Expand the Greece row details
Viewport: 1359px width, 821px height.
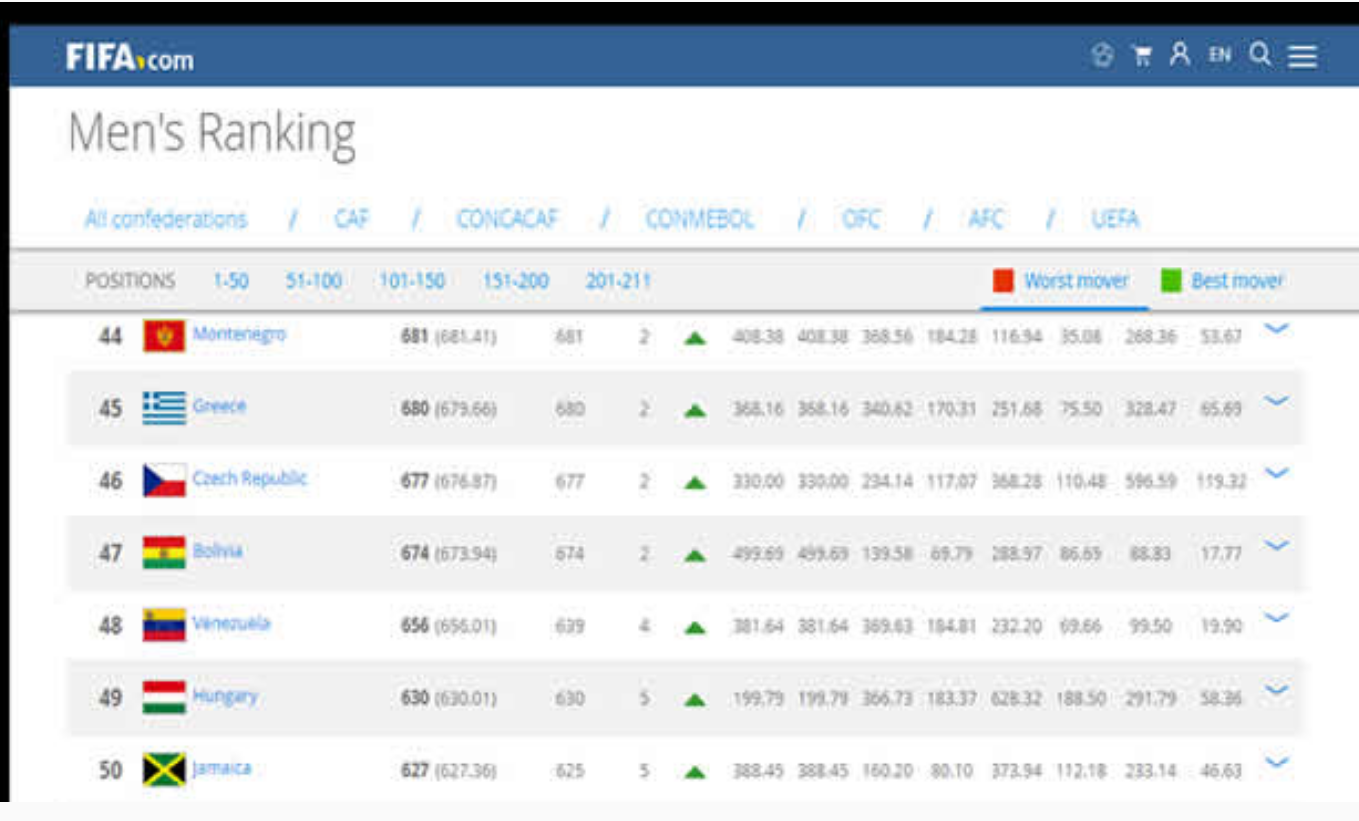tap(1277, 400)
